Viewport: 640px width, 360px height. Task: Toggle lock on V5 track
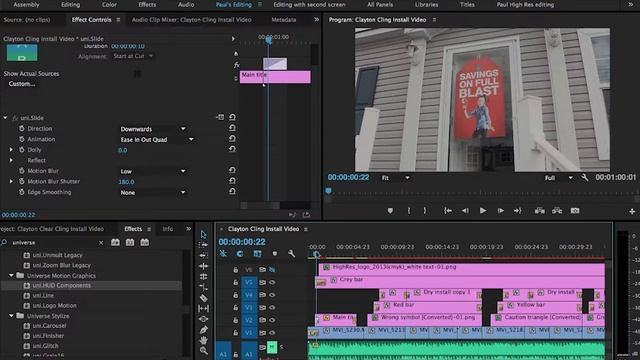[x=236, y=282]
